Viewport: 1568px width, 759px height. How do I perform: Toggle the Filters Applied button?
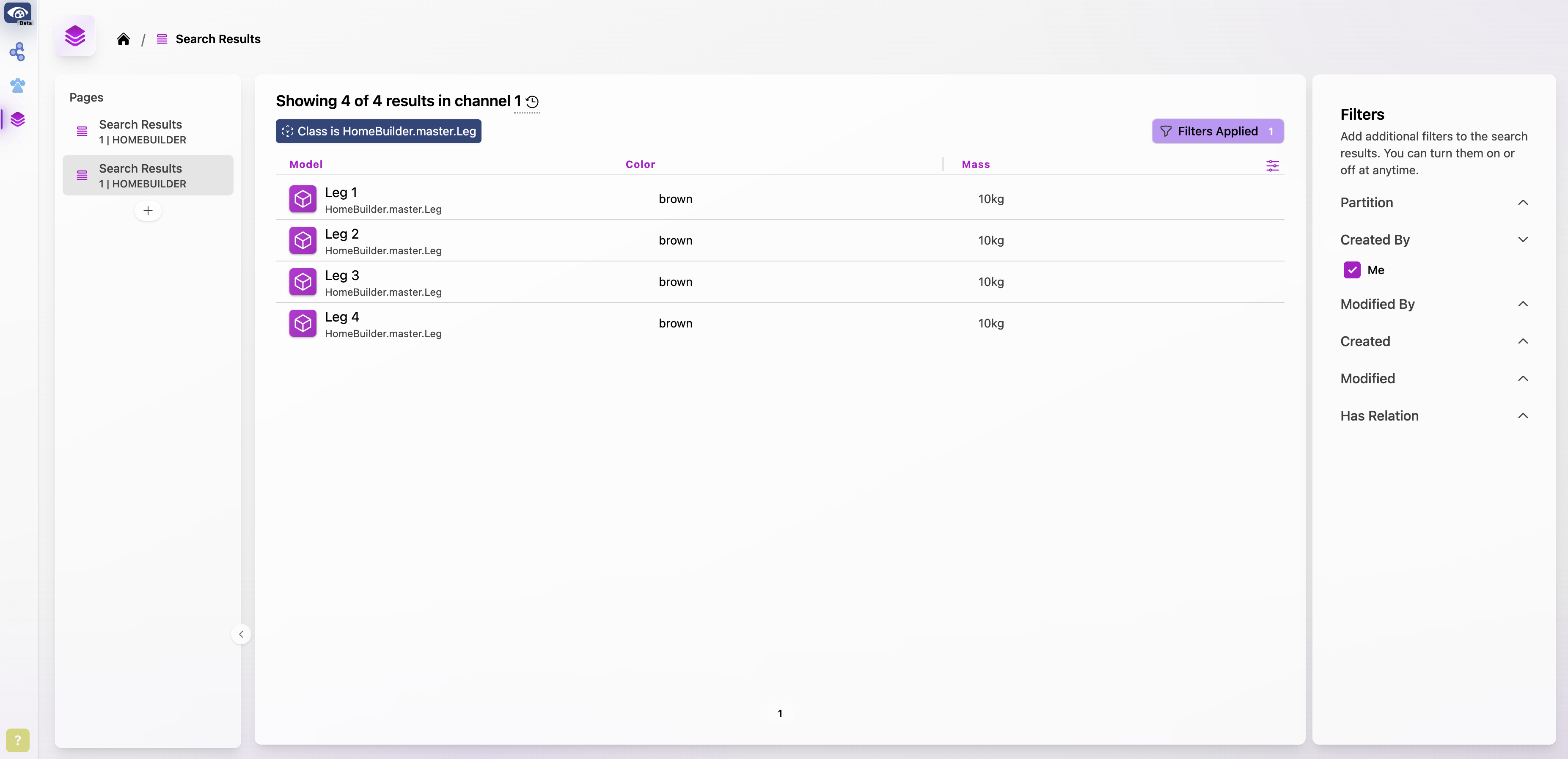[1217, 132]
